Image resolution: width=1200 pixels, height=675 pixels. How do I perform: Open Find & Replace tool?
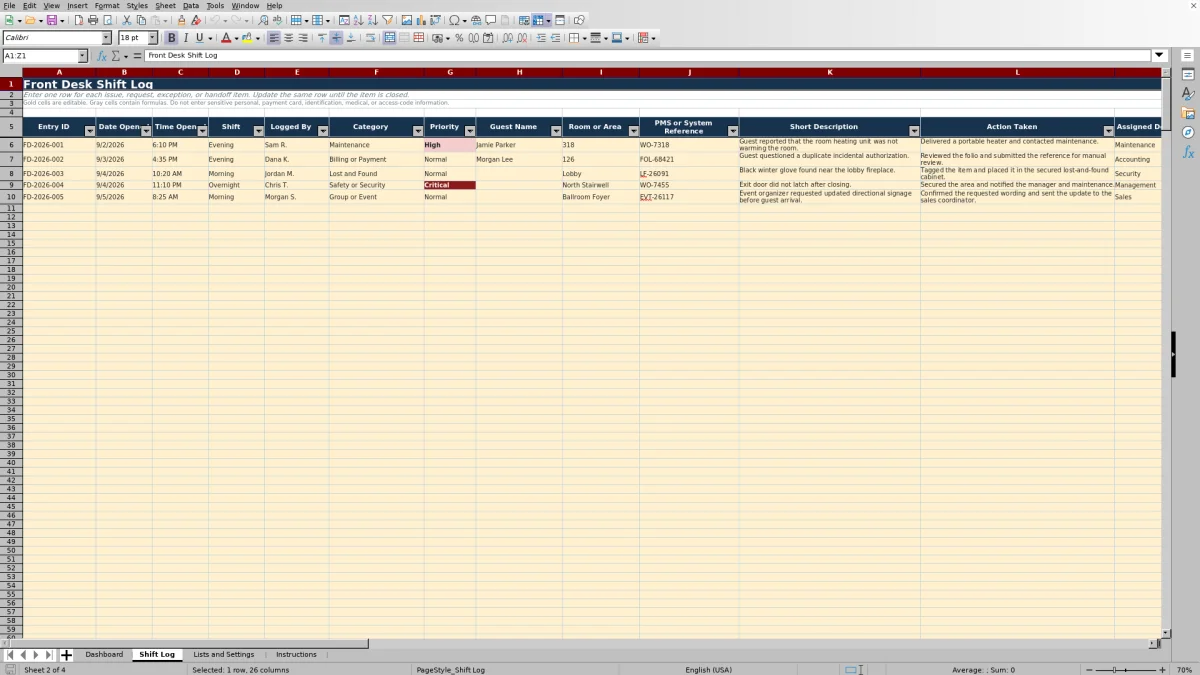(262, 20)
